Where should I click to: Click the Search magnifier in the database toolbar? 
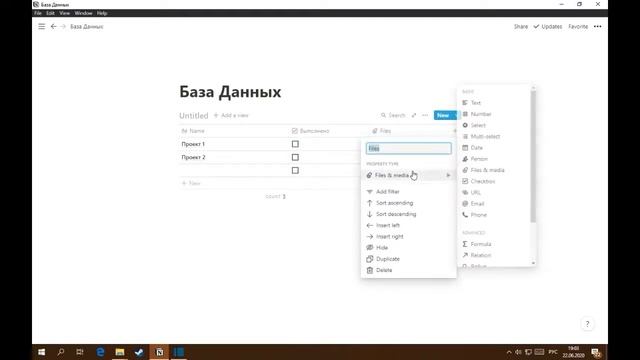(383, 116)
